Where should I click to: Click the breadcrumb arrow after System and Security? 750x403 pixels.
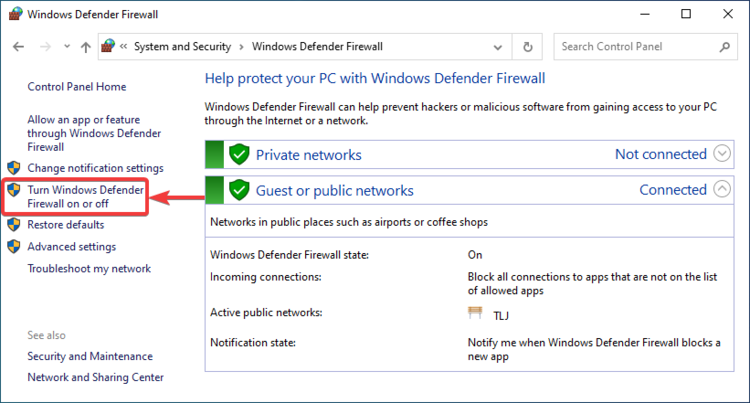tap(242, 47)
